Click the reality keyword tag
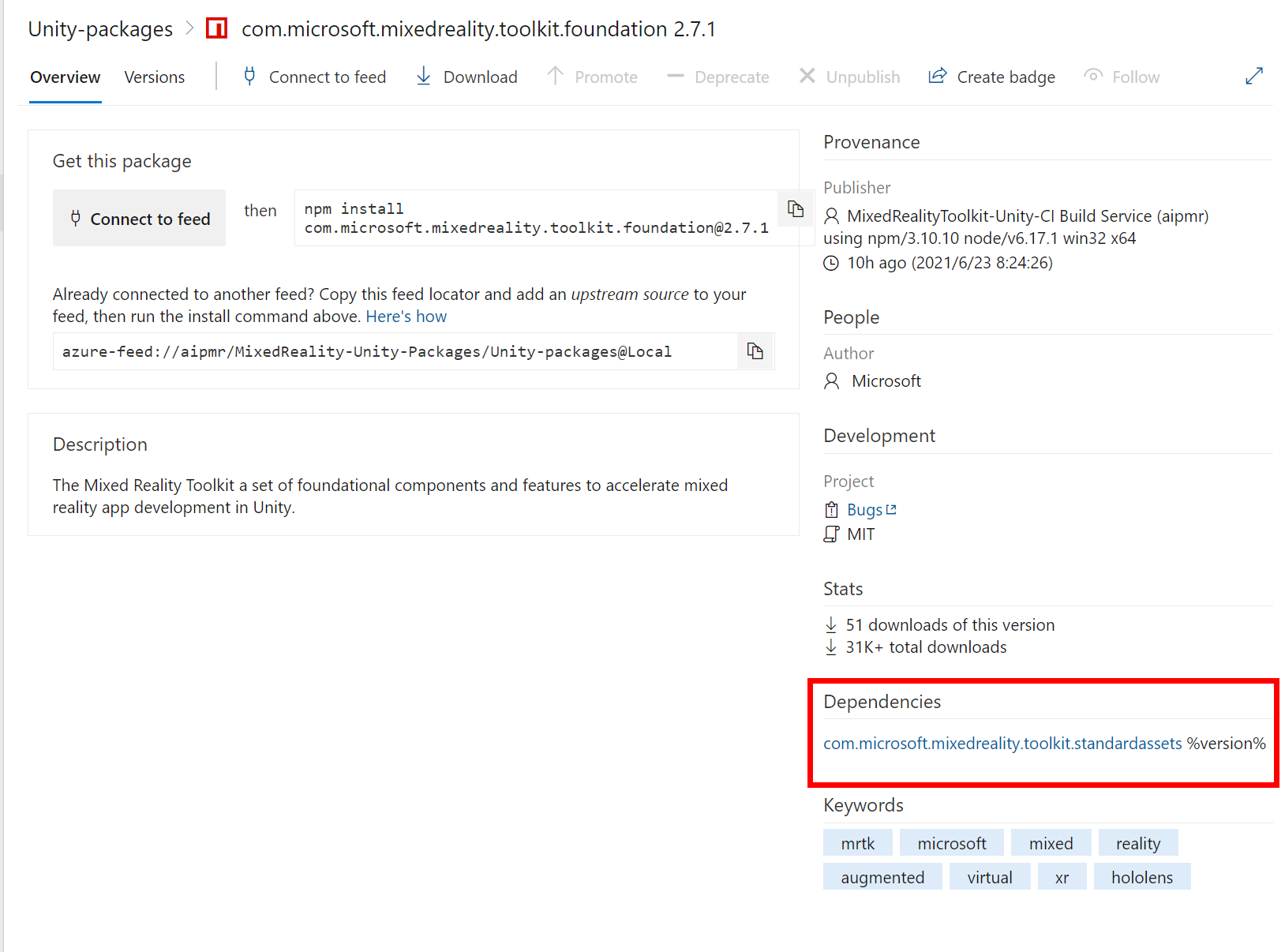 coord(1138,843)
